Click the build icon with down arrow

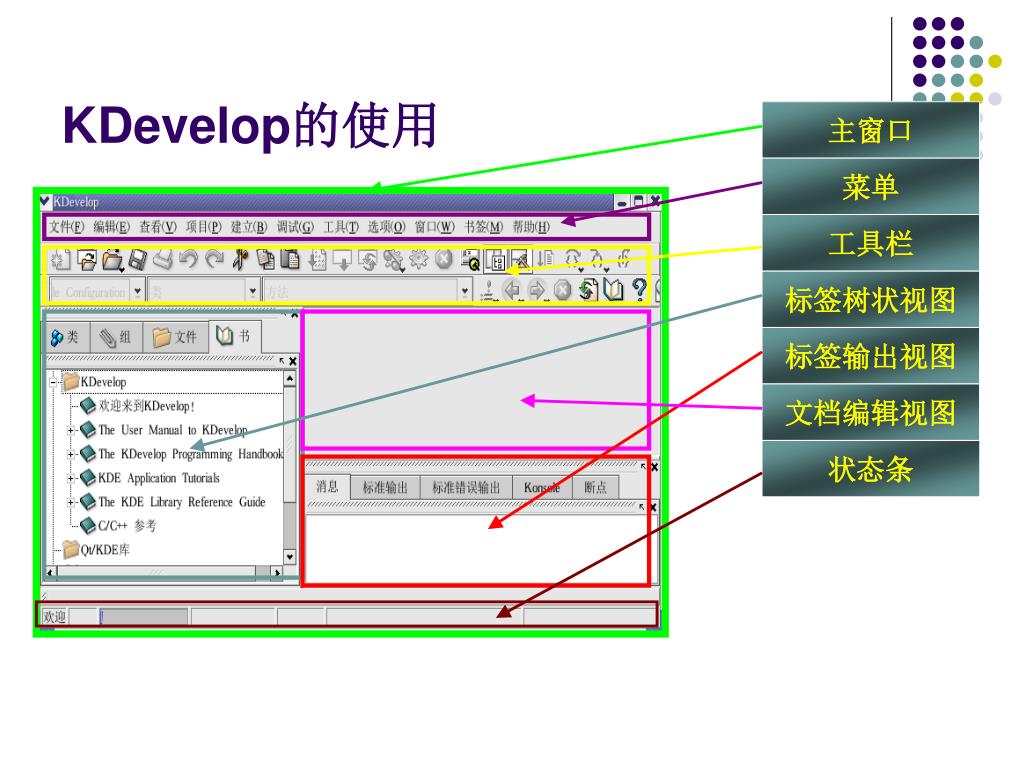342,260
